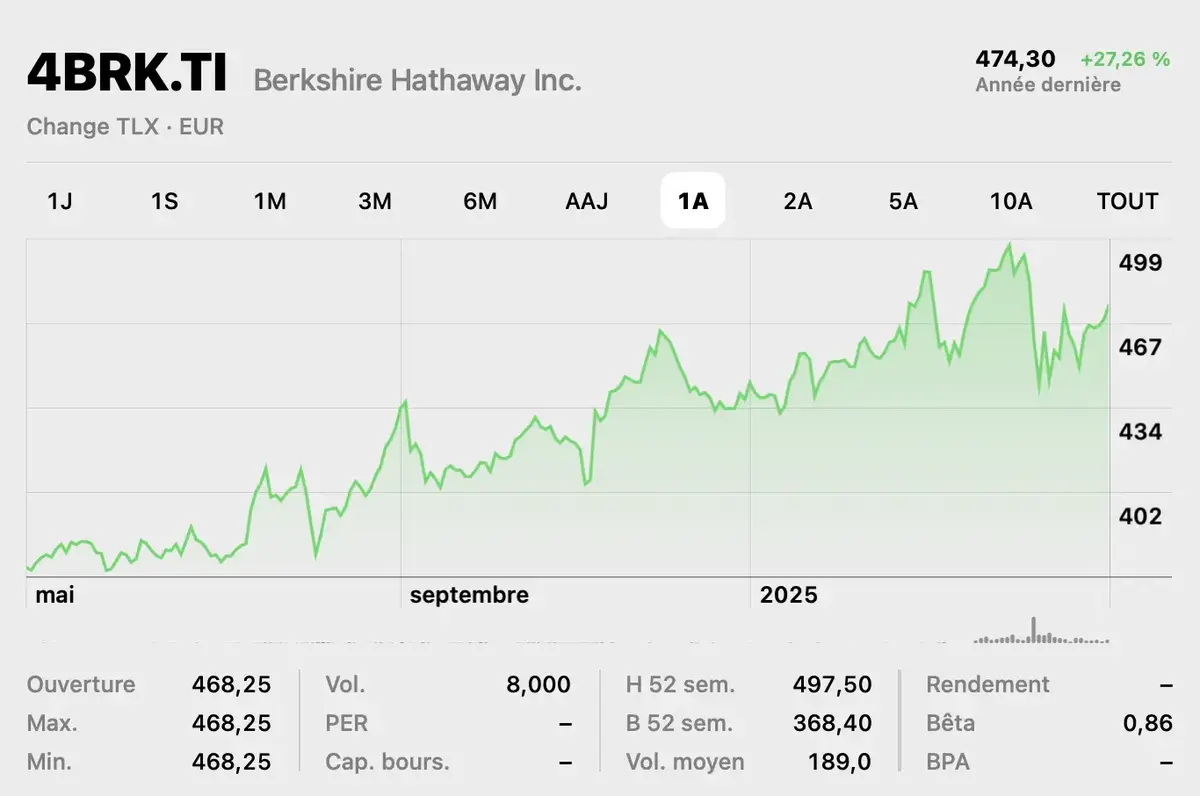Show the 3M price history
1200x796 pixels.
[x=375, y=201]
